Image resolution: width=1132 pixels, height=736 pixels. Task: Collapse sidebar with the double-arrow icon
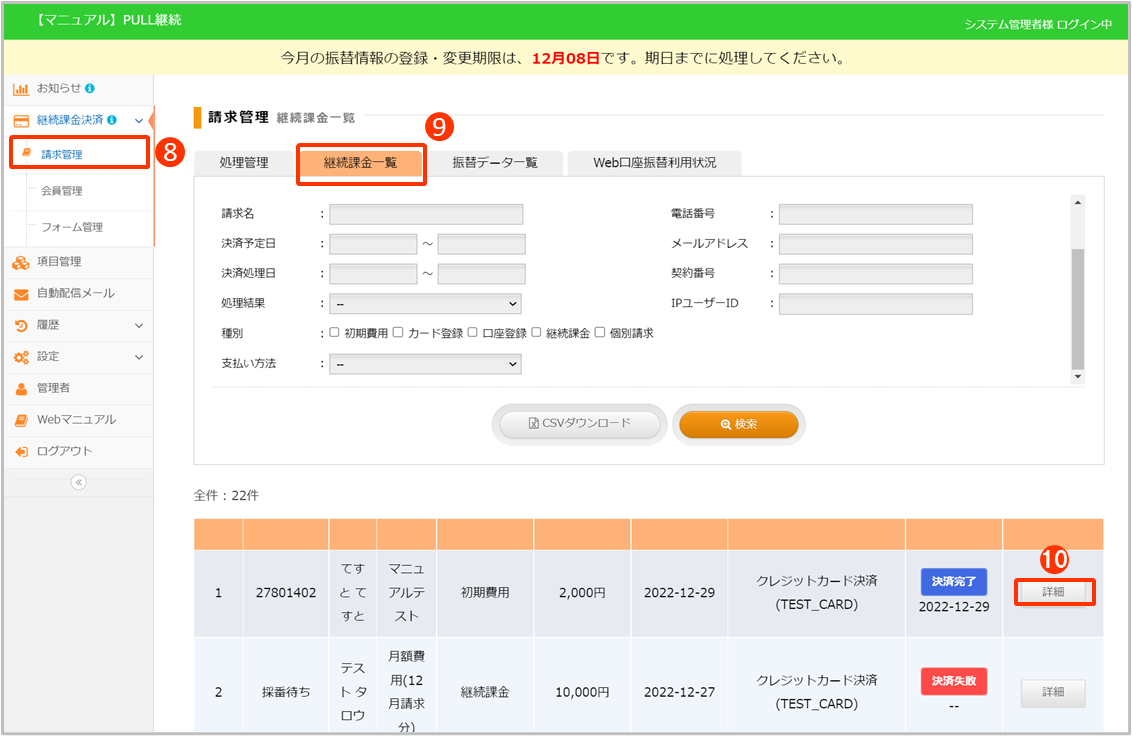(x=78, y=482)
